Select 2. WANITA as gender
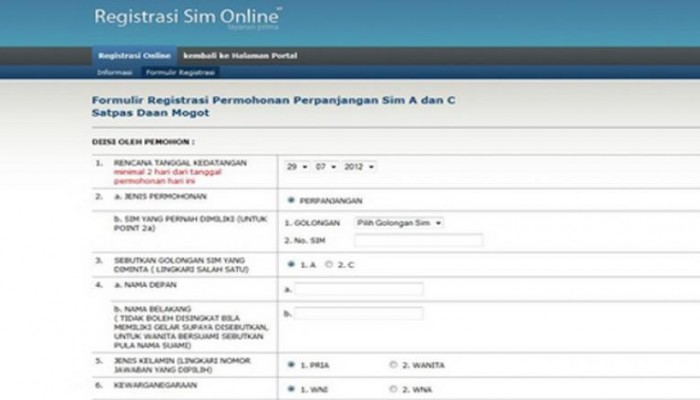The height and width of the screenshot is (400, 700). coord(393,364)
